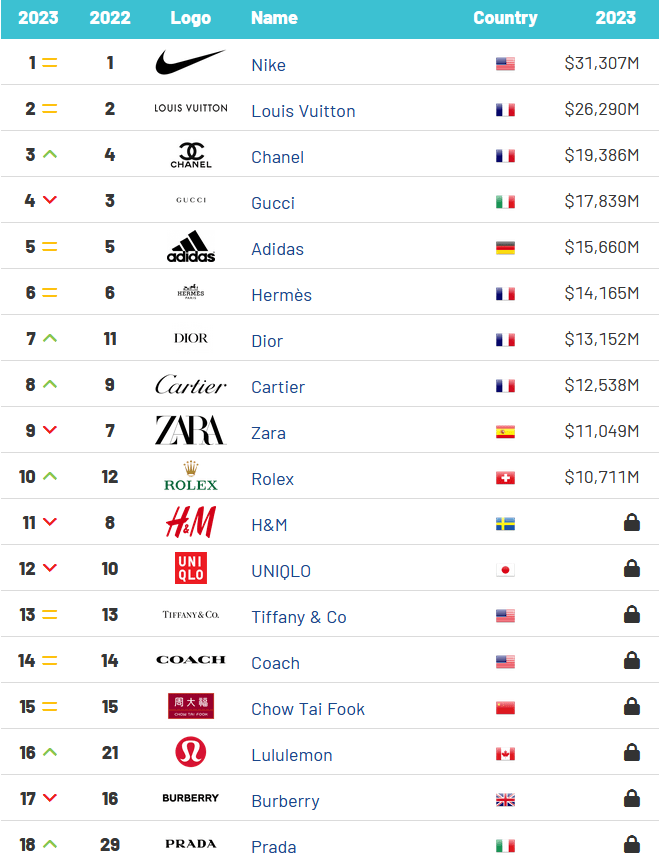Click the Switzerland flag beside Rolex

pos(505,478)
